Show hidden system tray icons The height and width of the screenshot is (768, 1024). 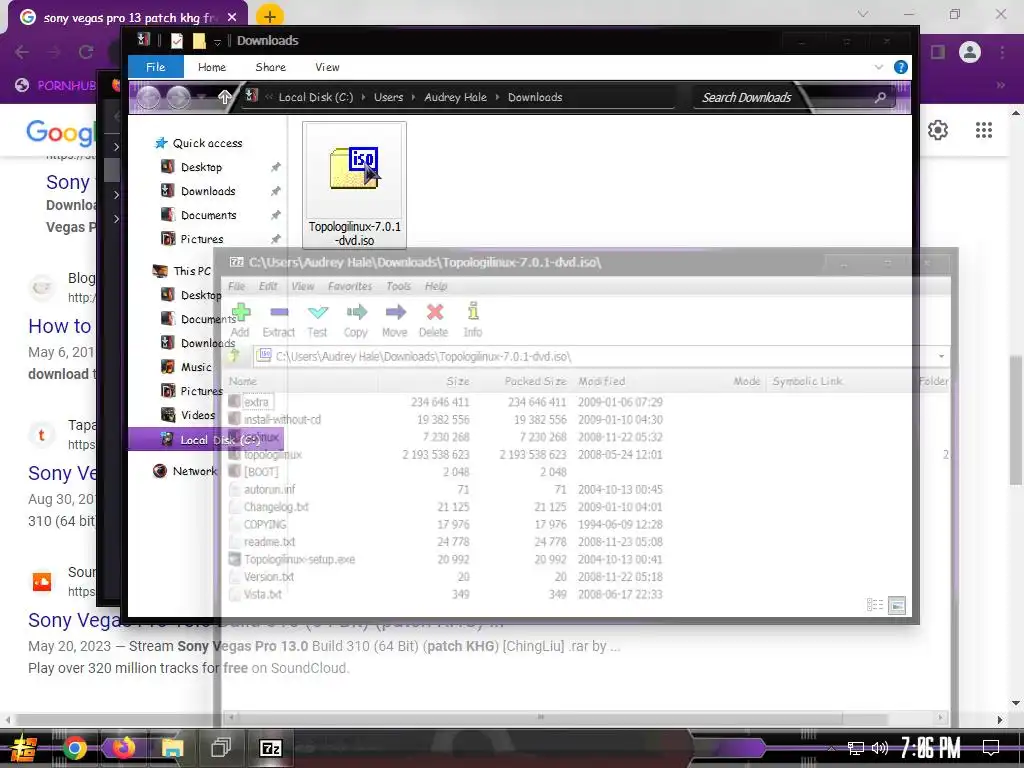(x=830, y=748)
